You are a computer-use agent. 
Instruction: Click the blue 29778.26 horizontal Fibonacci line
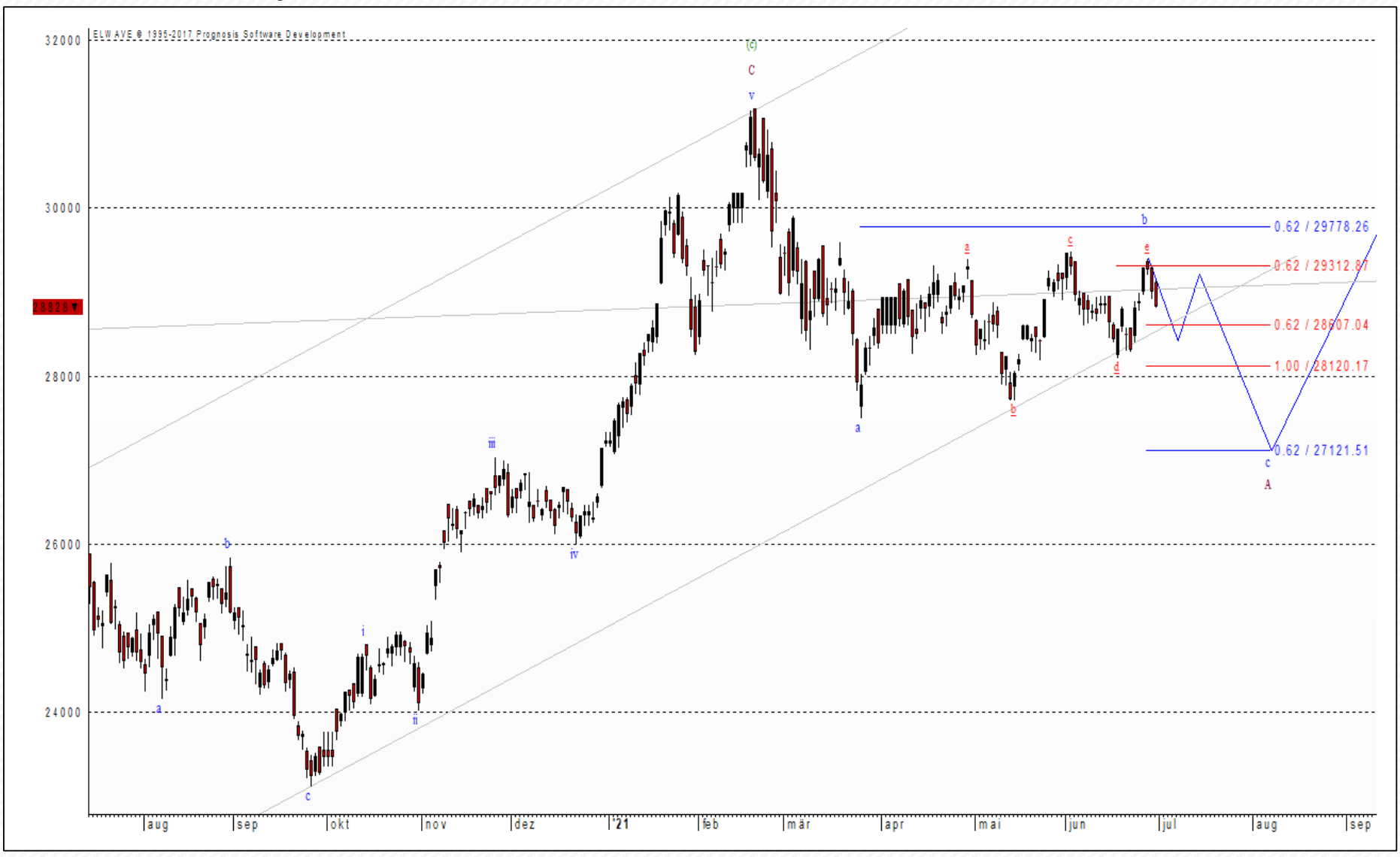point(1065,226)
